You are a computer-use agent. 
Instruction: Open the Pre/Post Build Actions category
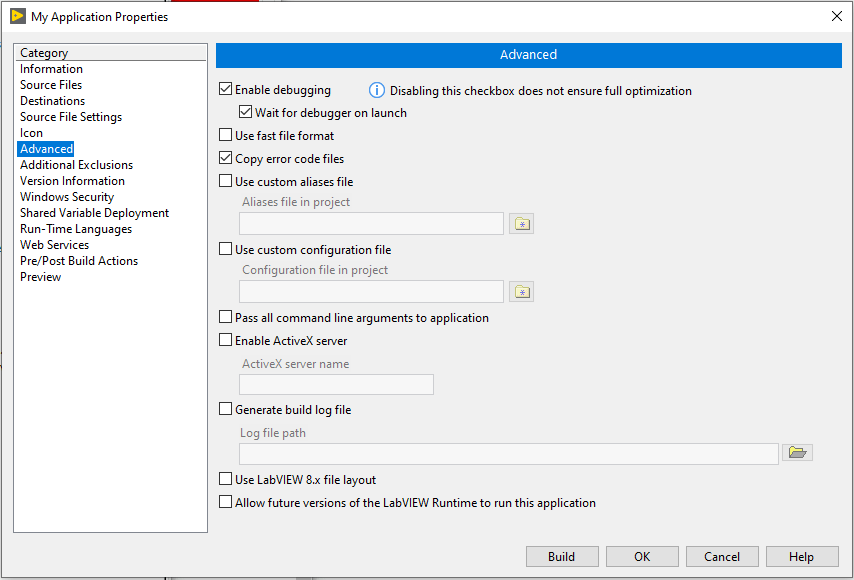click(x=79, y=260)
